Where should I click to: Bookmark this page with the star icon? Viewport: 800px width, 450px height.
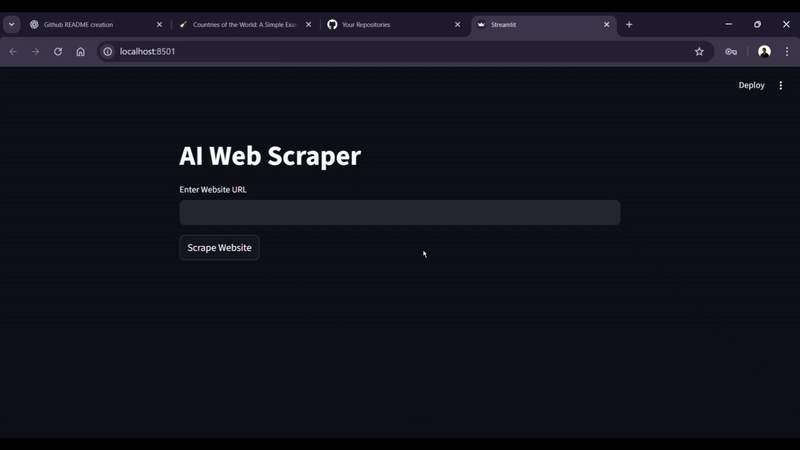(x=699, y=52)
